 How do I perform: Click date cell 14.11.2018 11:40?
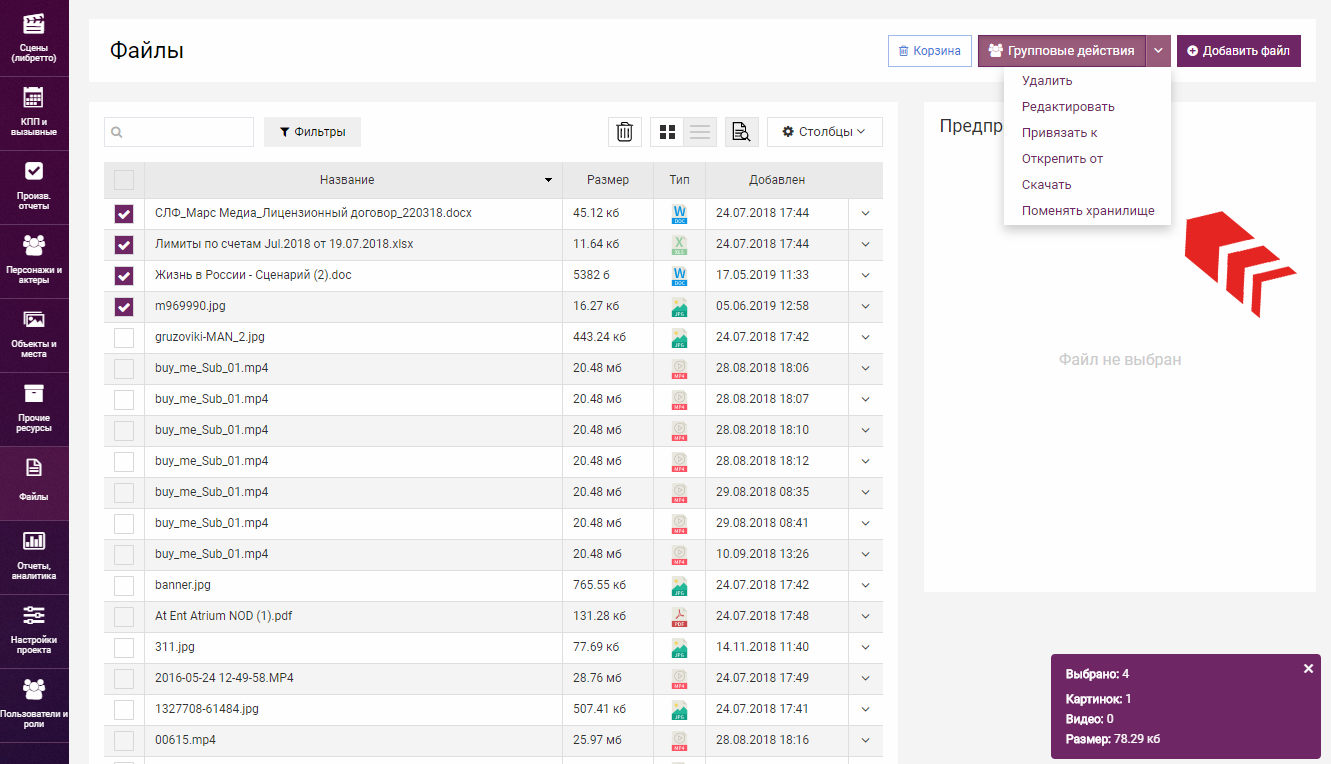[x=763, y=647]
